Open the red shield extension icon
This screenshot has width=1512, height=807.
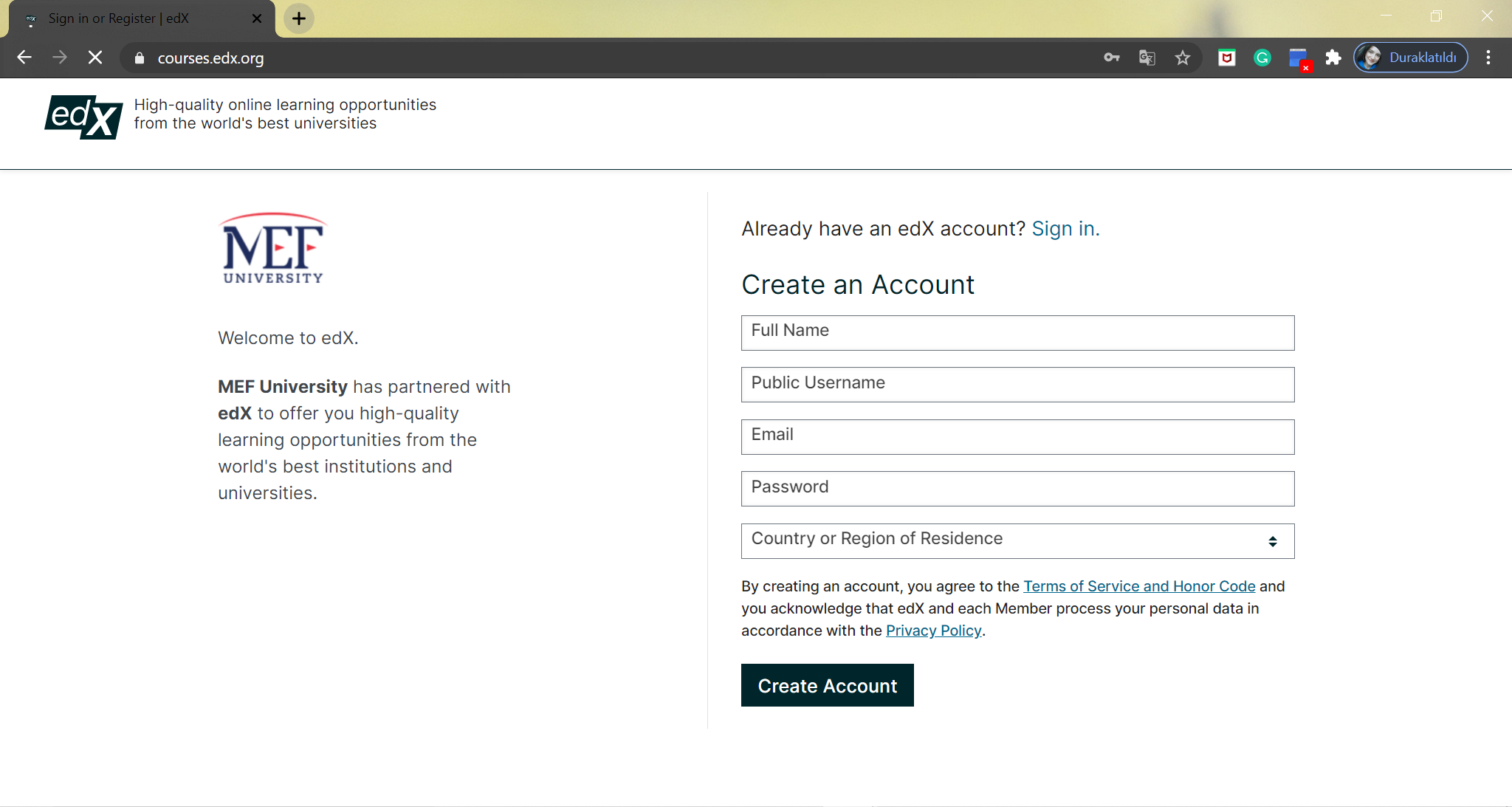click(x=1227, y=58)
